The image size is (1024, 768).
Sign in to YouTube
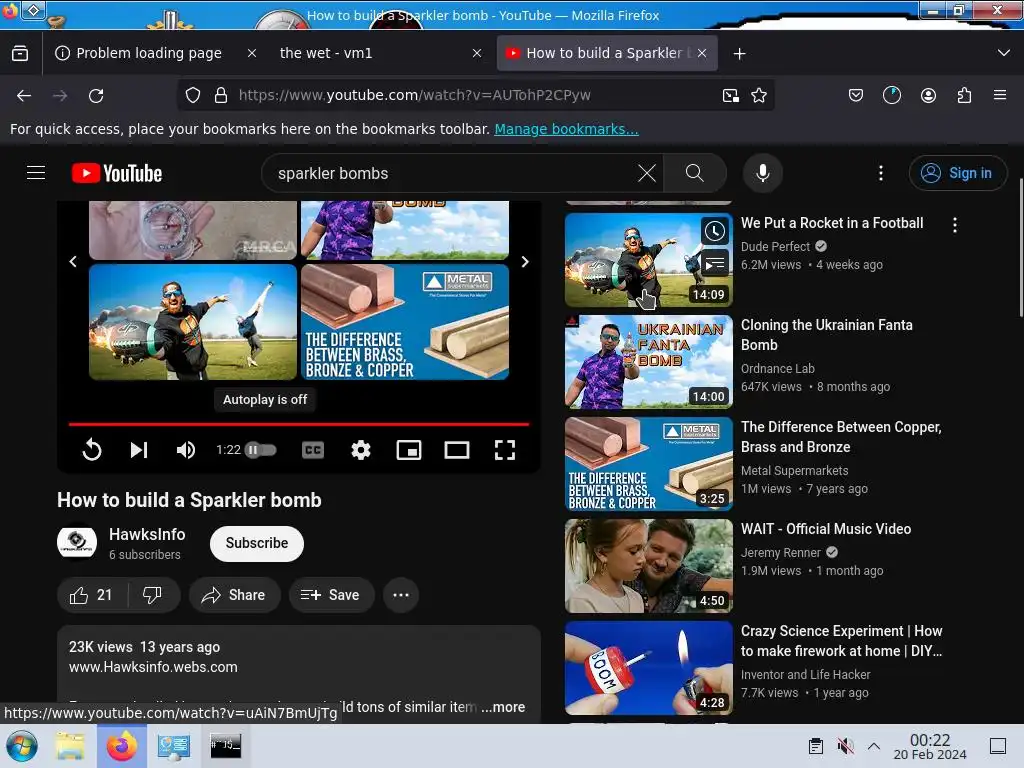tap(957, 173)
